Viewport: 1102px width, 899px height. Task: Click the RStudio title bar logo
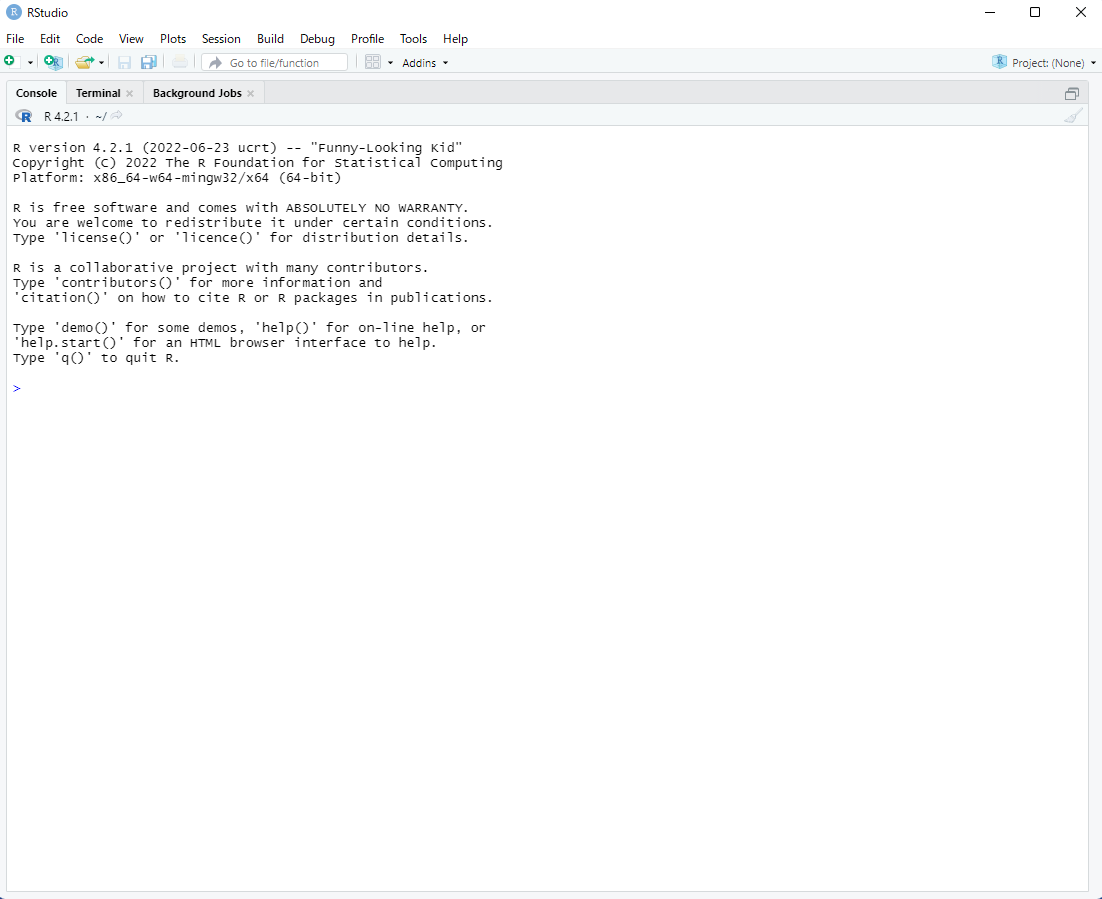pos(13,13)
